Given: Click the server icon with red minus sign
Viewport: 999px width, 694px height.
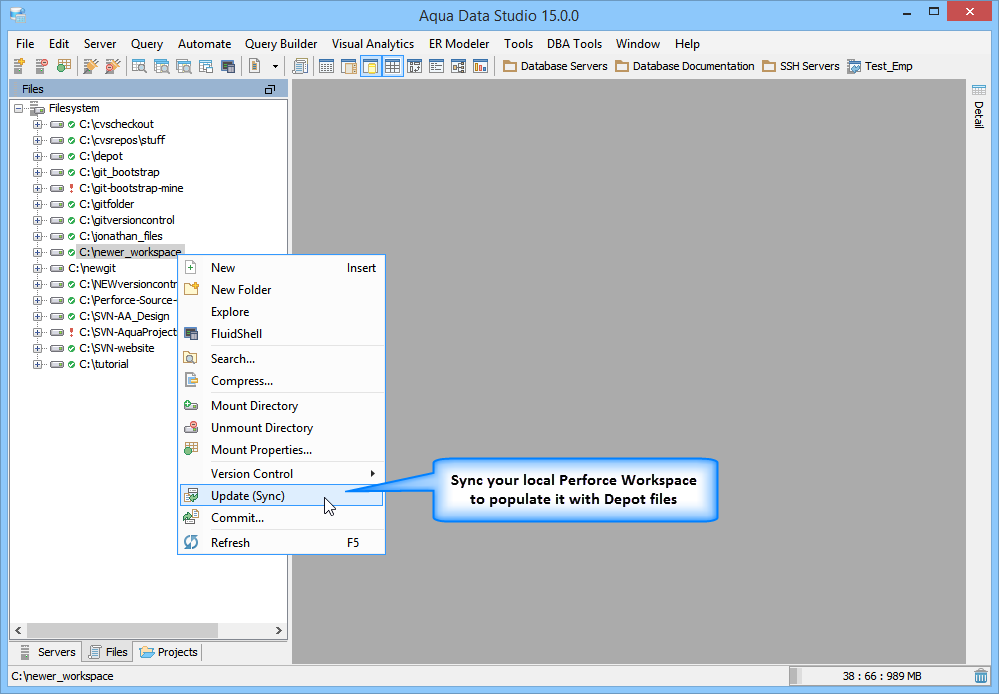Looking at the screenshot, I should click(x=42, y=66).
